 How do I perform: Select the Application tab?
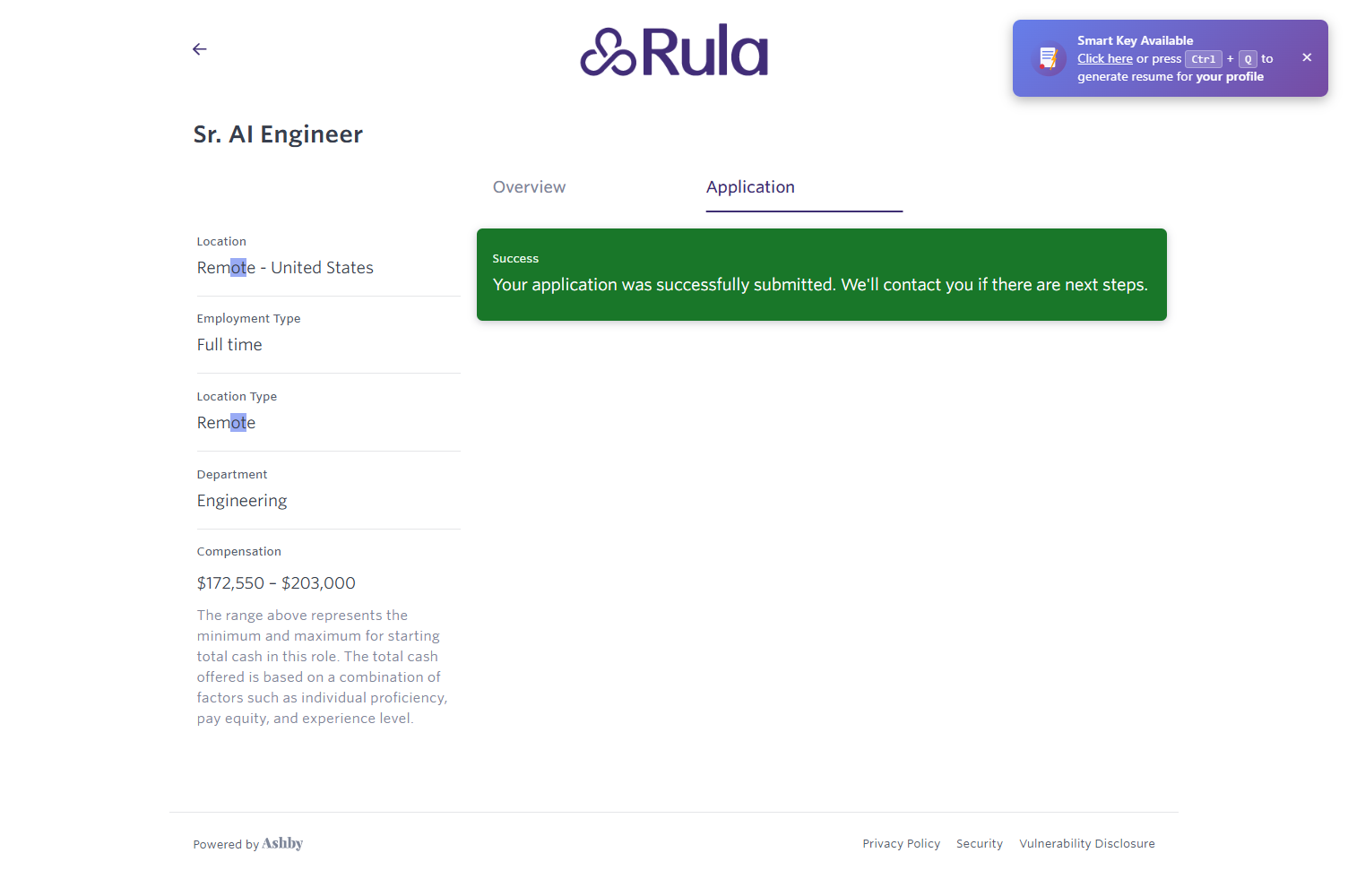coord(750,187)
